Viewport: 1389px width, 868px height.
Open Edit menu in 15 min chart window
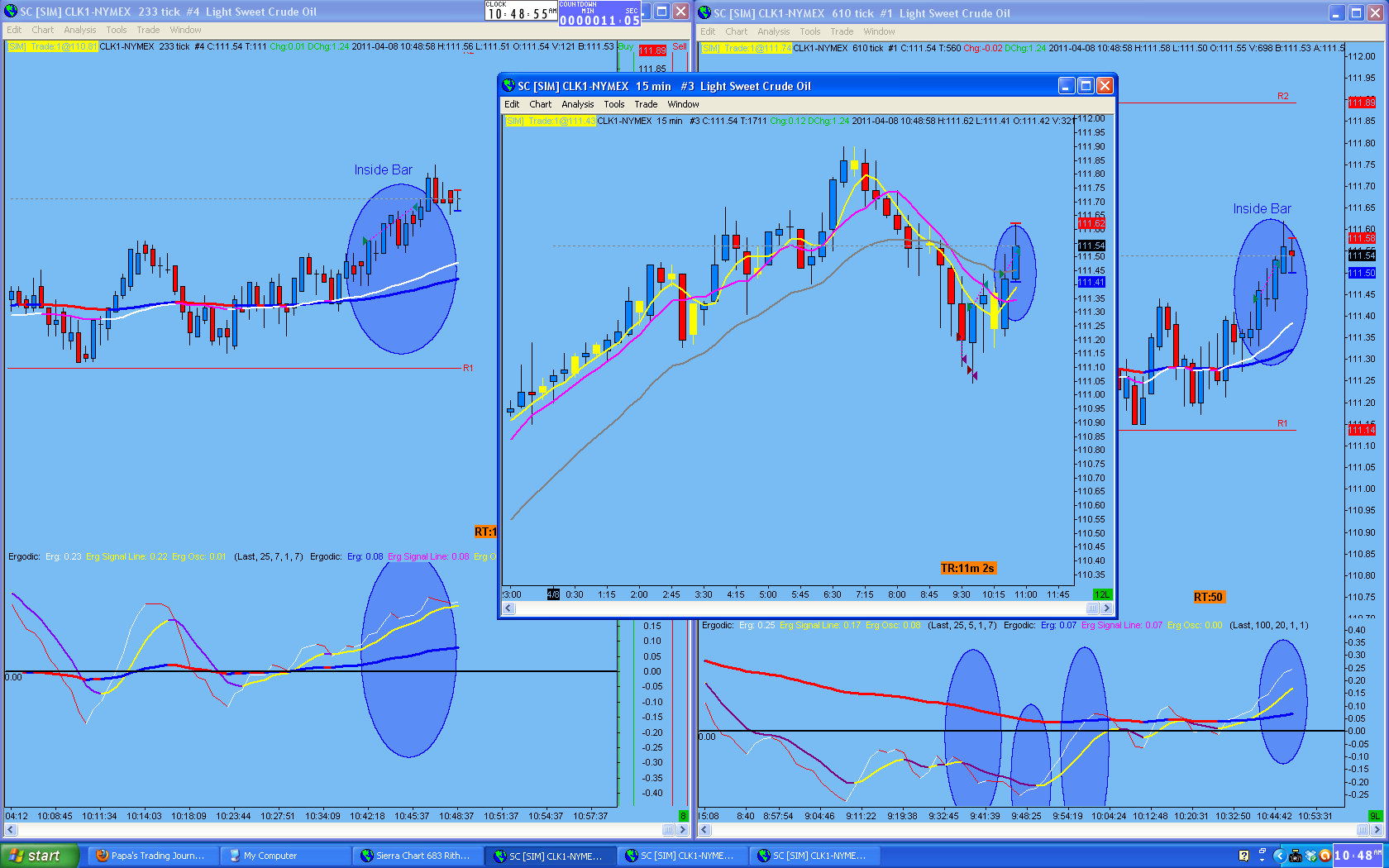pos(512,104)
